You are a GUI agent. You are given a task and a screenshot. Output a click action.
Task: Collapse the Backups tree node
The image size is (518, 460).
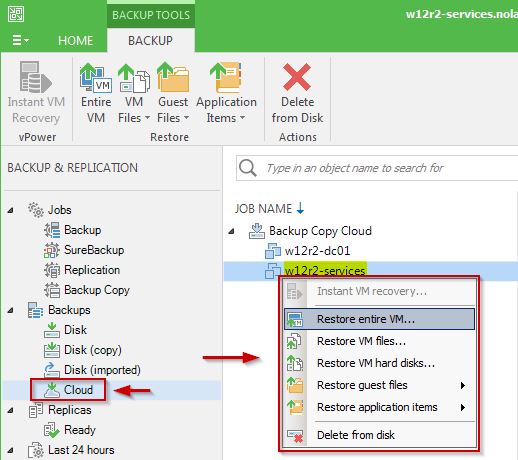(x=11, y=310)
